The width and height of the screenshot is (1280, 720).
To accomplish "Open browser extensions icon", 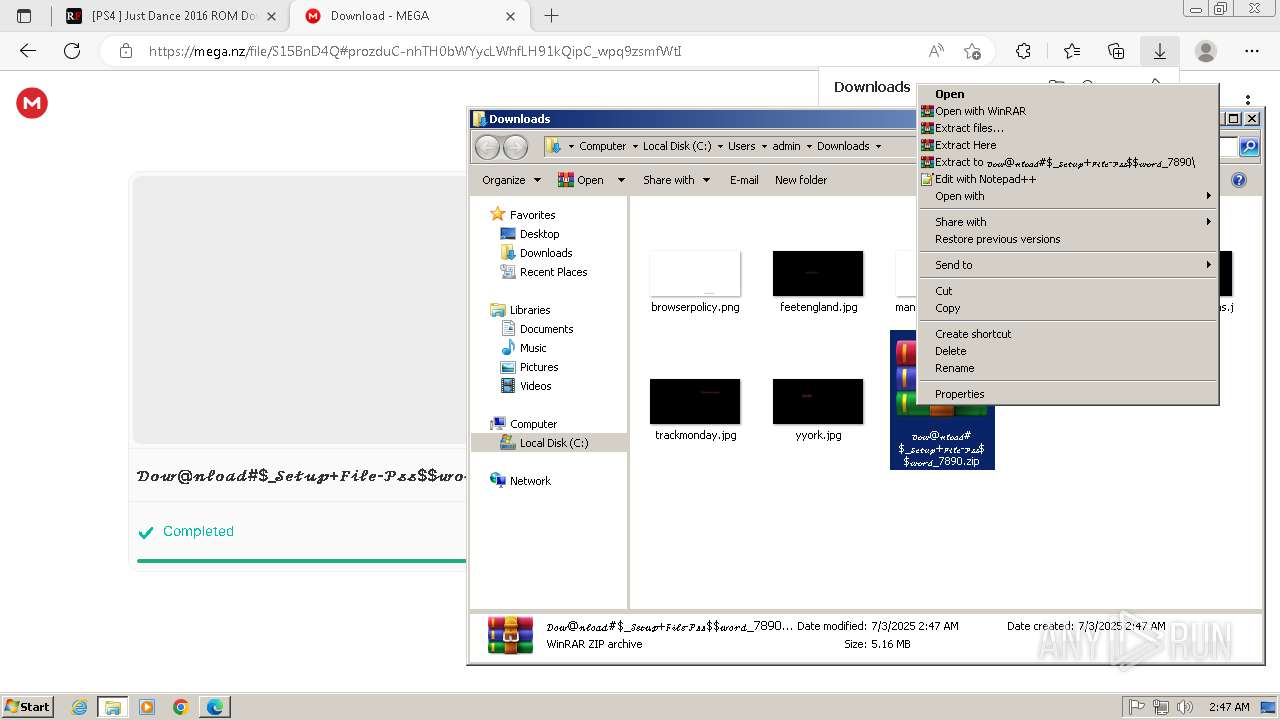I will click(x=1023, y=51).
